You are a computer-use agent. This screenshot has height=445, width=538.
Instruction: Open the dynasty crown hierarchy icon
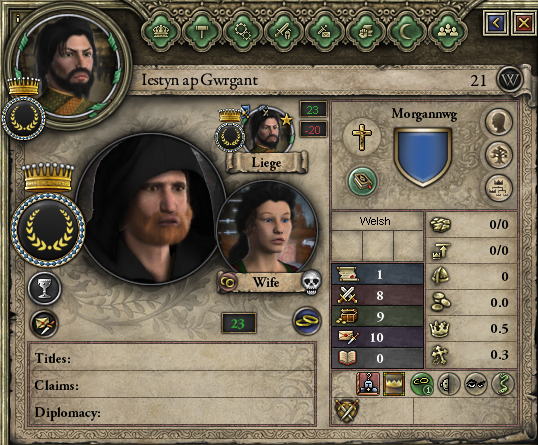pos(499,188)
